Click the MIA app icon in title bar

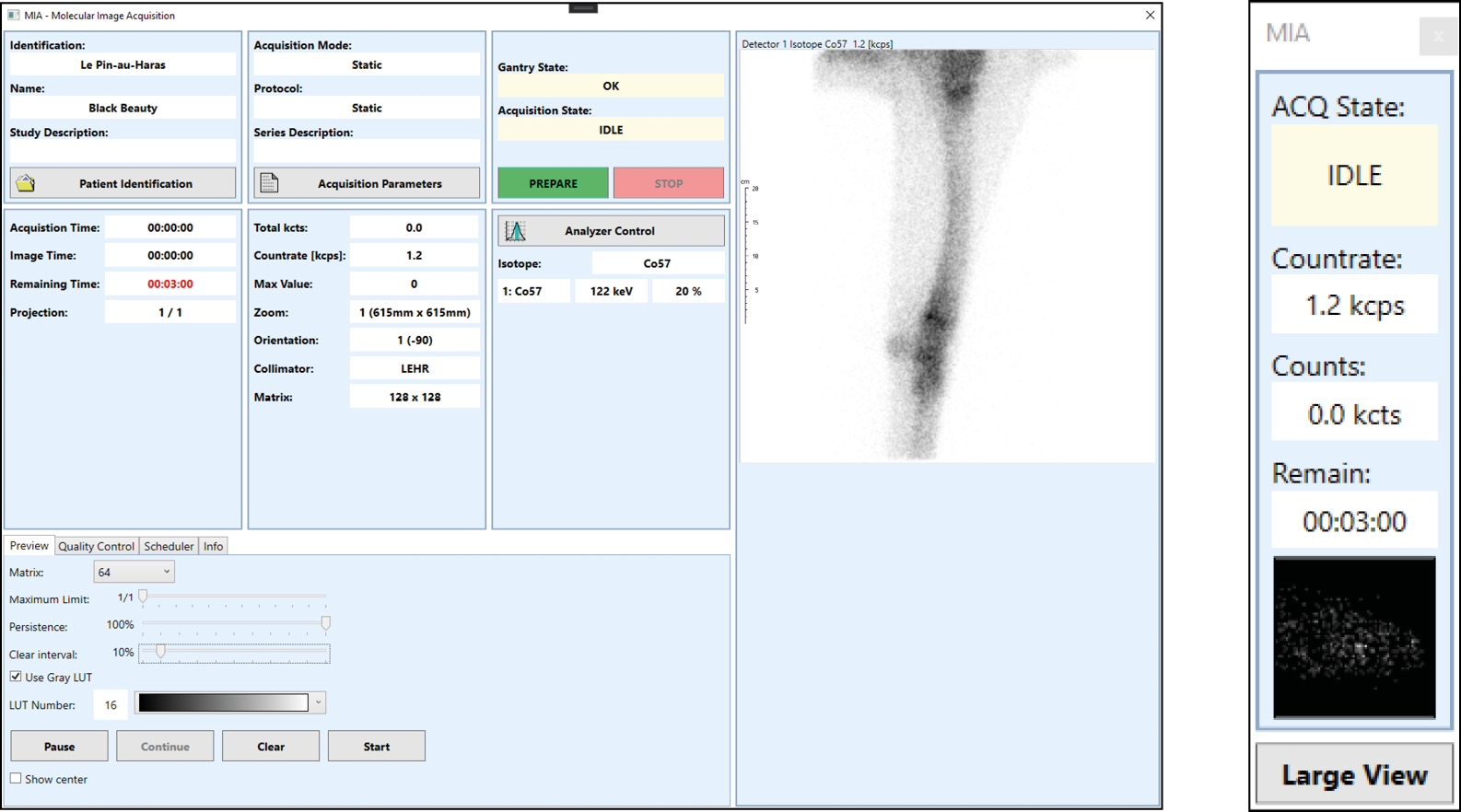[x=13, y=16]
